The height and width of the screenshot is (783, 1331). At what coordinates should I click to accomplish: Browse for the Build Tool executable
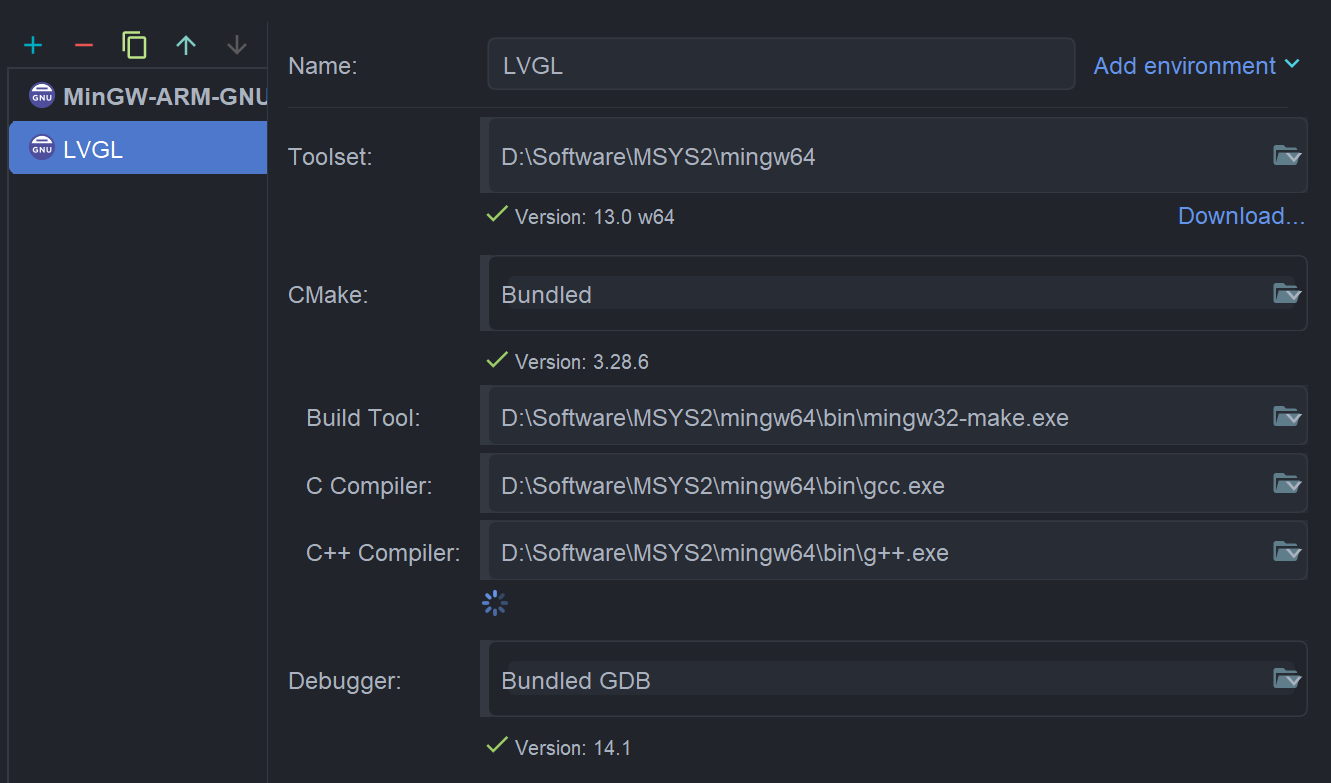(x=1286, y=416)
